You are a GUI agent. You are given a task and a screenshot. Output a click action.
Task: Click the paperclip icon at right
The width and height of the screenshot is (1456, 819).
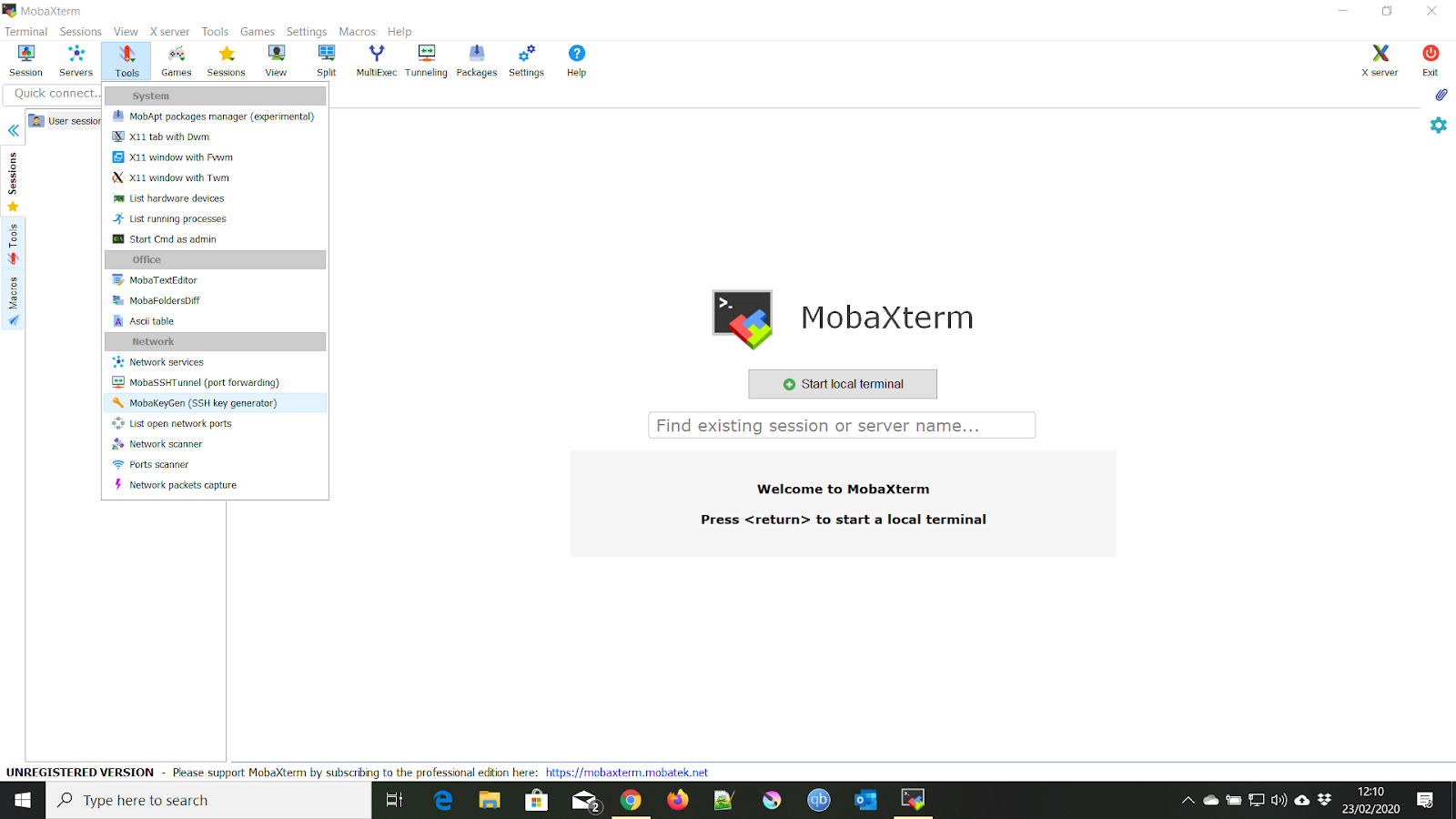pos(1441,95)
